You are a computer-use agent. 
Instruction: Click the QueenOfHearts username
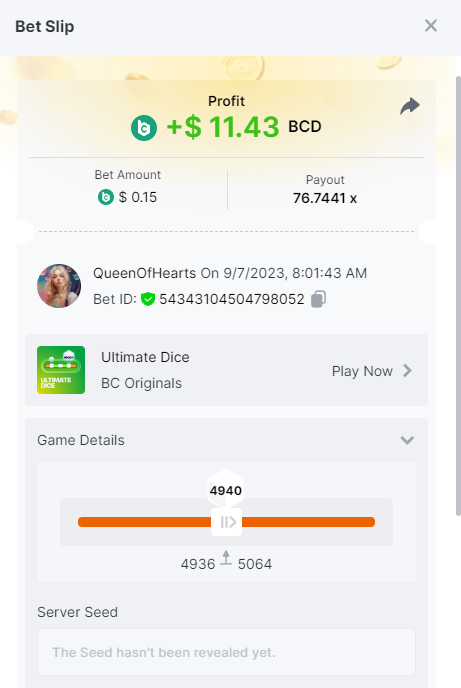click(x=144, y=273)
